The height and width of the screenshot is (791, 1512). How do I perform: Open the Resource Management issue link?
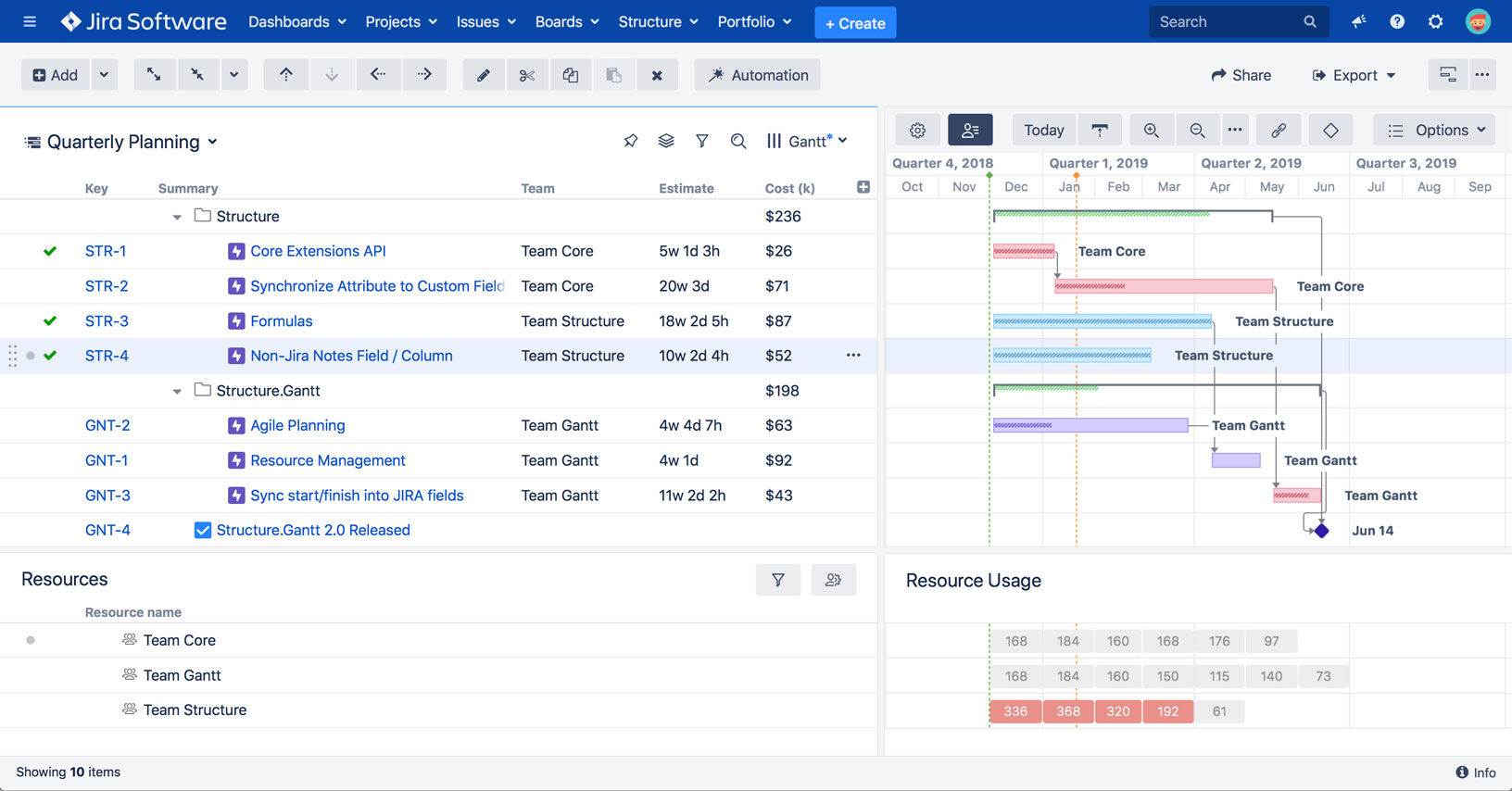[x=328, y=460]
